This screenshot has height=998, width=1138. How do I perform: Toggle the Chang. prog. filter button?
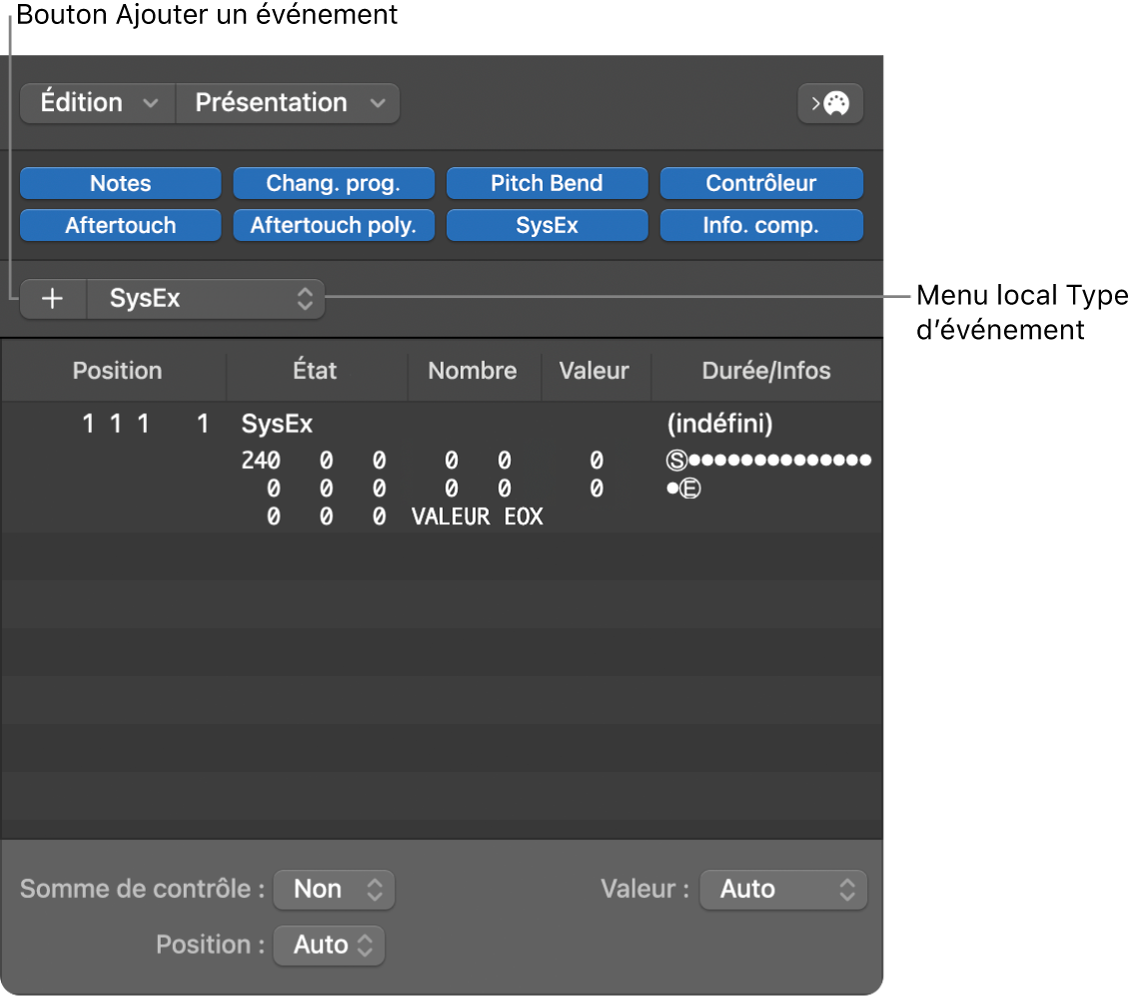coord(333,184)
